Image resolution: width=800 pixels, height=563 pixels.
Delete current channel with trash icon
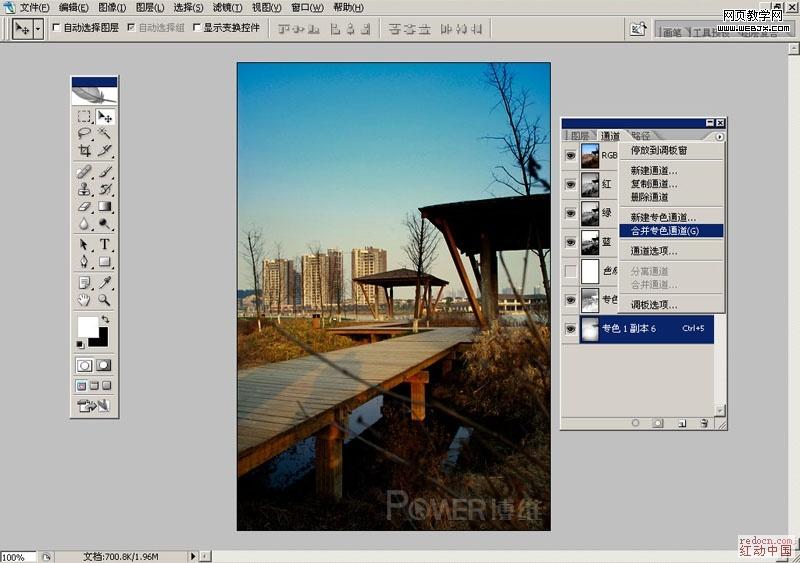pyautogui.click(x=704, y=423)
